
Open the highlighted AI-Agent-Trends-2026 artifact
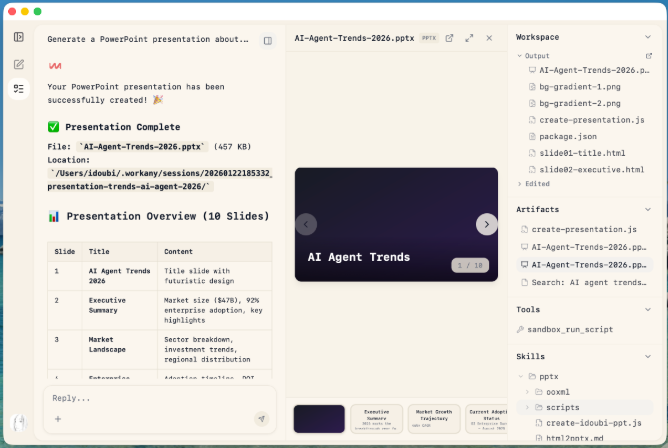(x=584, y=265)
